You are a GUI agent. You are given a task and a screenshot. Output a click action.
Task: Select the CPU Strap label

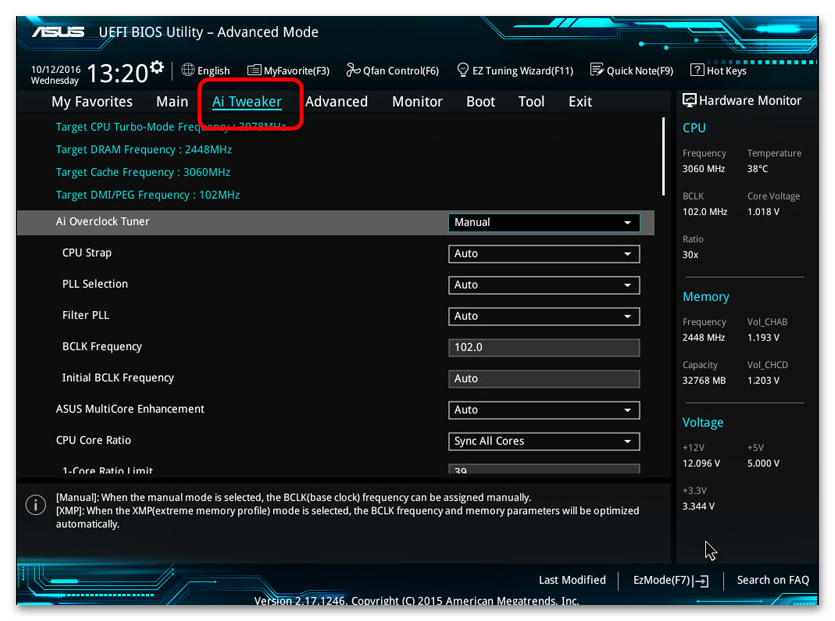pos(87,253)
